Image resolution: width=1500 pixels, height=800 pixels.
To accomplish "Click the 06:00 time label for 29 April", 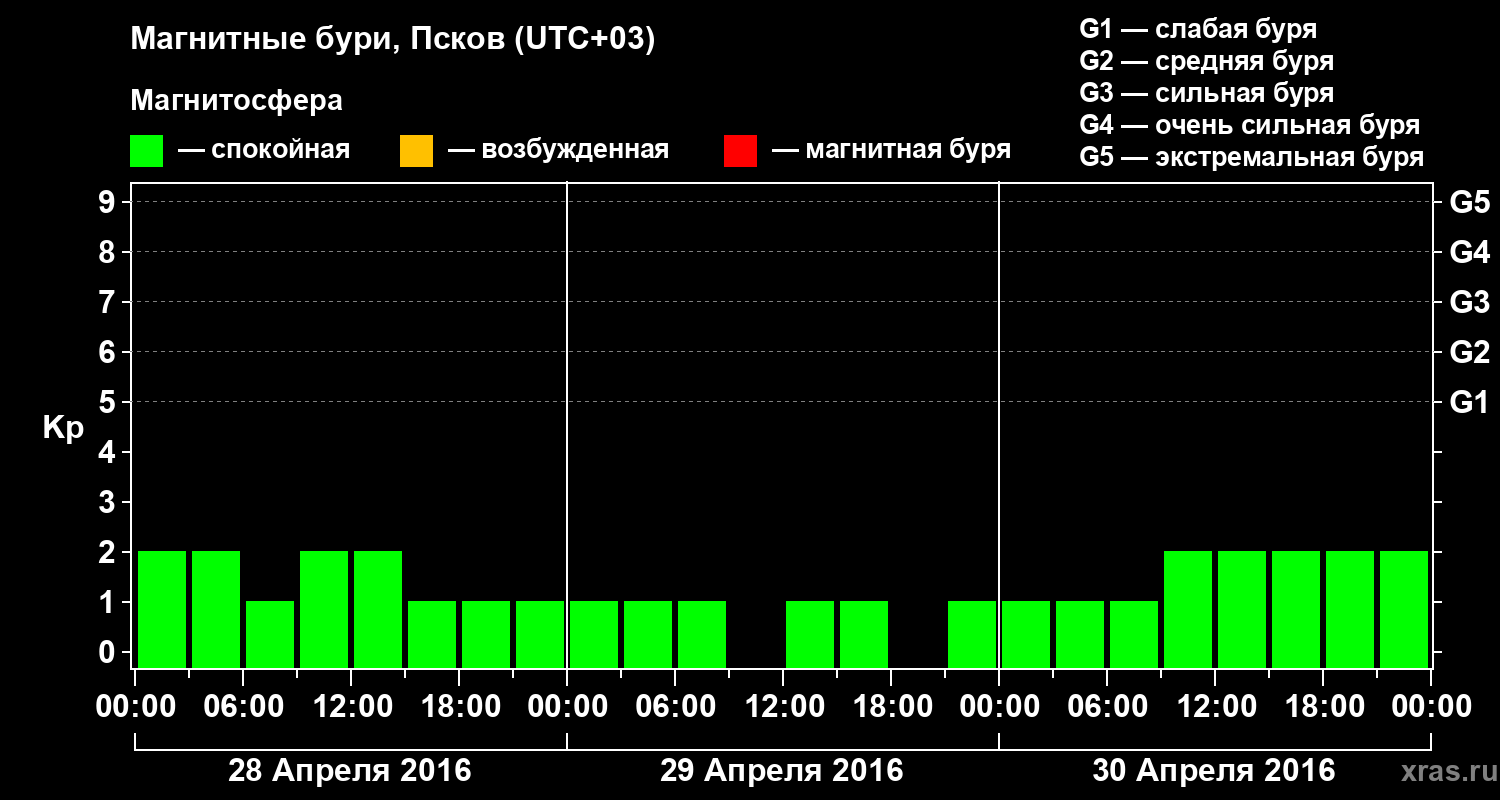I will click(x=675, y=706).
